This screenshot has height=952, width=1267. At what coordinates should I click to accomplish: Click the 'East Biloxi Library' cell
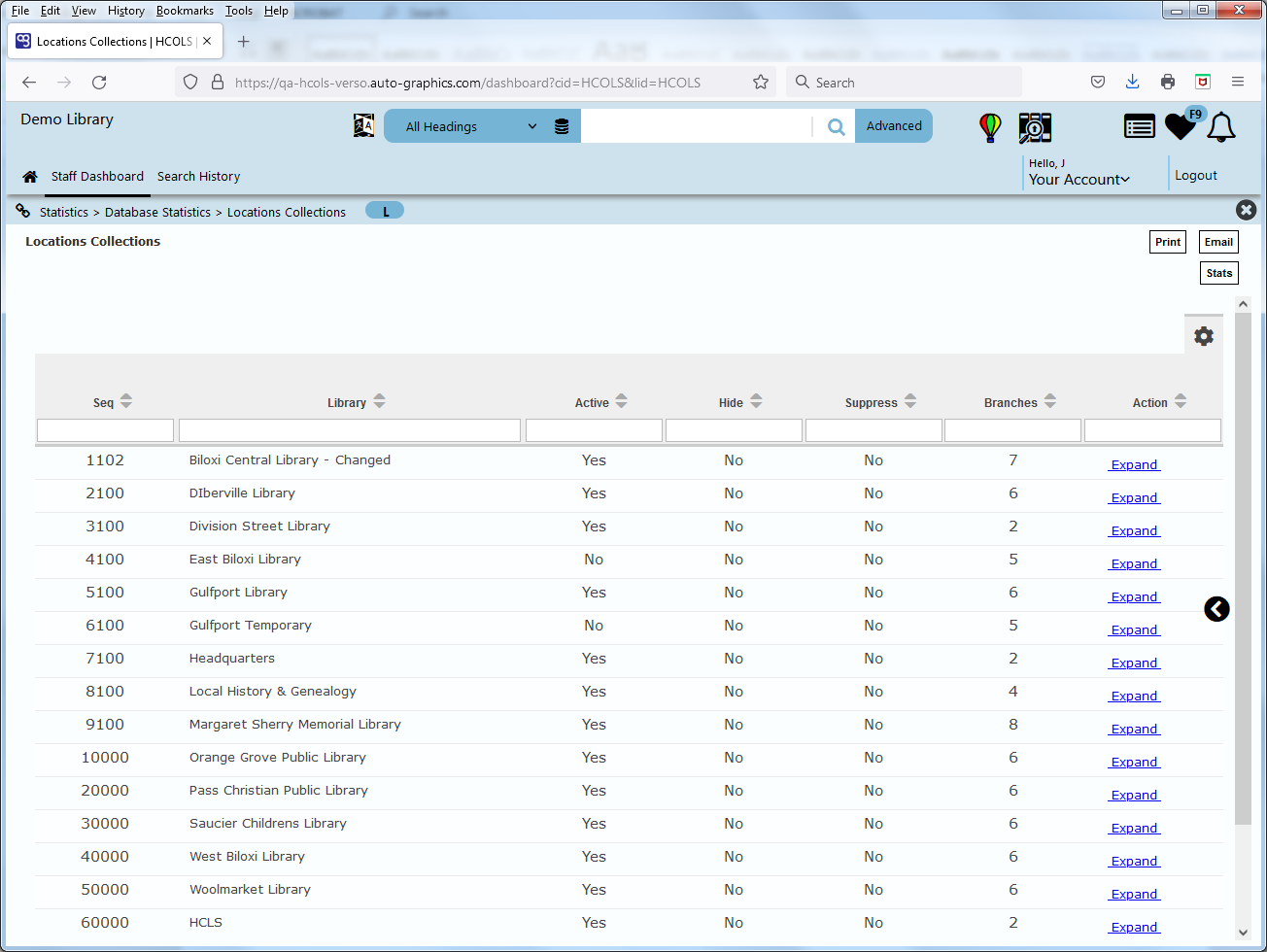click(245, 560)
